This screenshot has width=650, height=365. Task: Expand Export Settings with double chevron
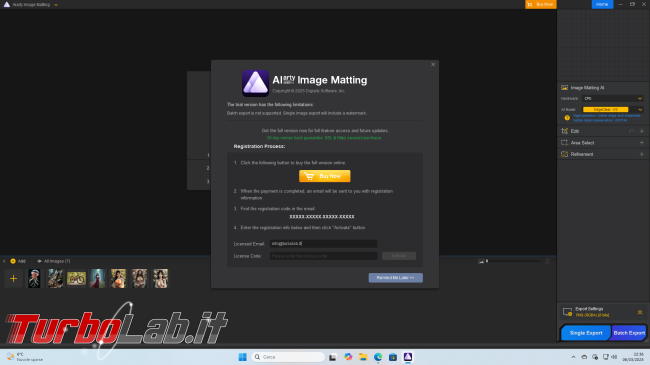(x=640, y=312)
